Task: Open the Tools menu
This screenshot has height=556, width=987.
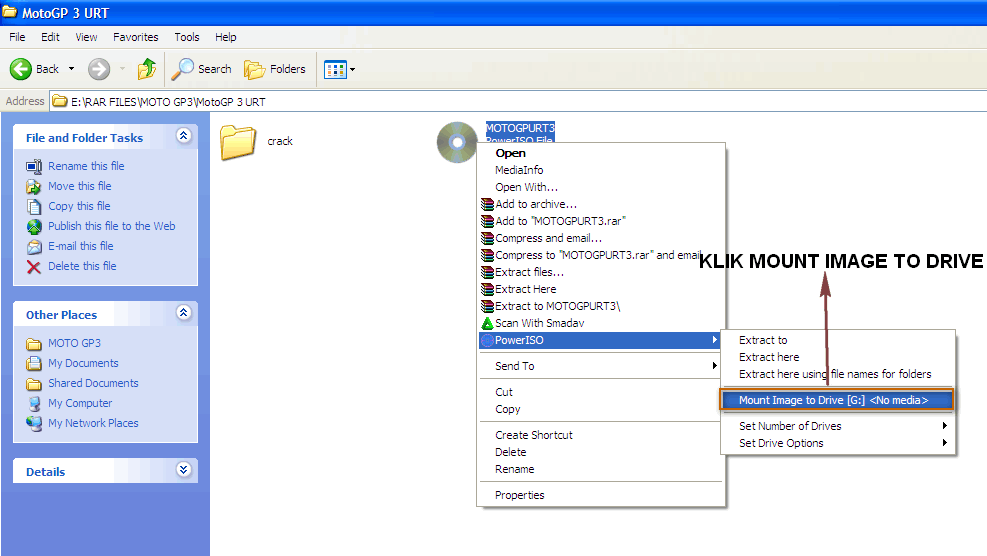Action: (x=187, y=37)
